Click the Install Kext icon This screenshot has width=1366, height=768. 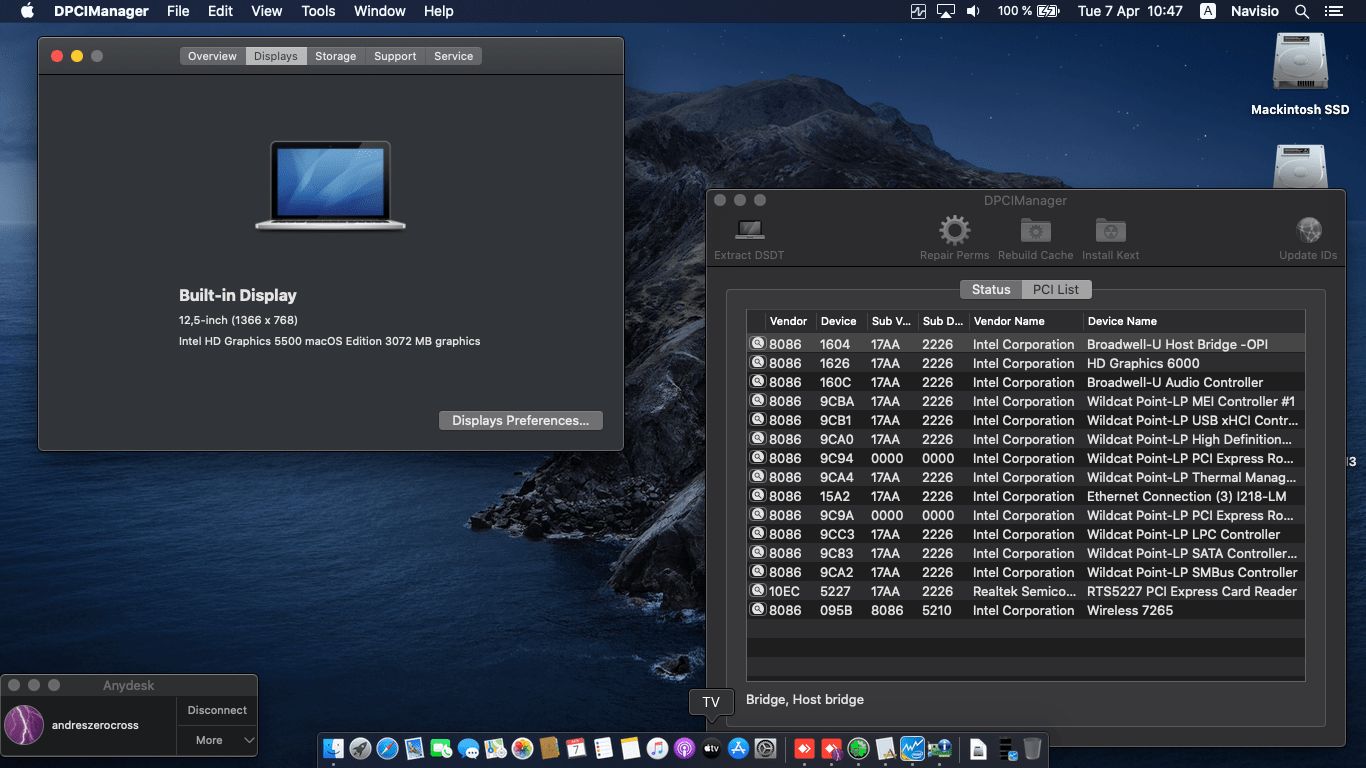point(1110,231)
